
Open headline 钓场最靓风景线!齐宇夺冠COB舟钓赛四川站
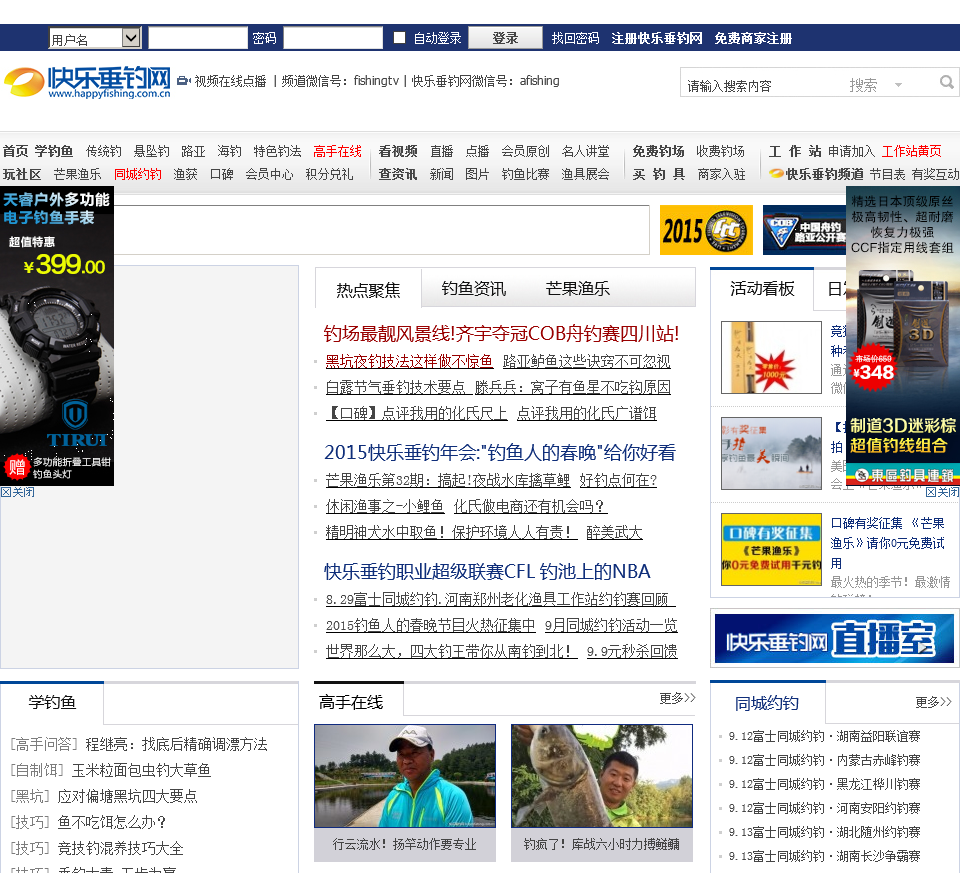[501, 333]
